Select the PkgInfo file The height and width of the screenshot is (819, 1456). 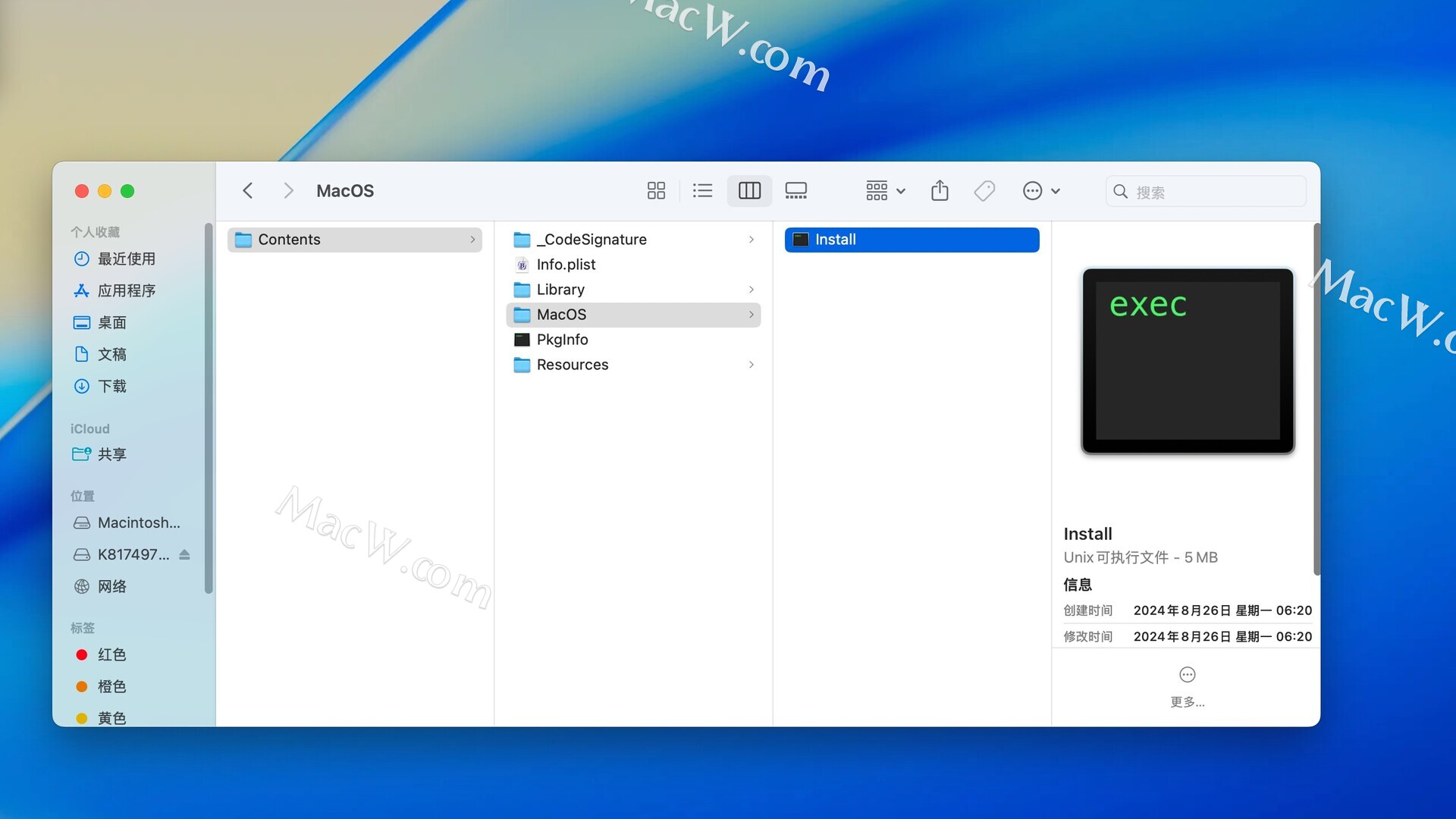[x=633, y=340]
